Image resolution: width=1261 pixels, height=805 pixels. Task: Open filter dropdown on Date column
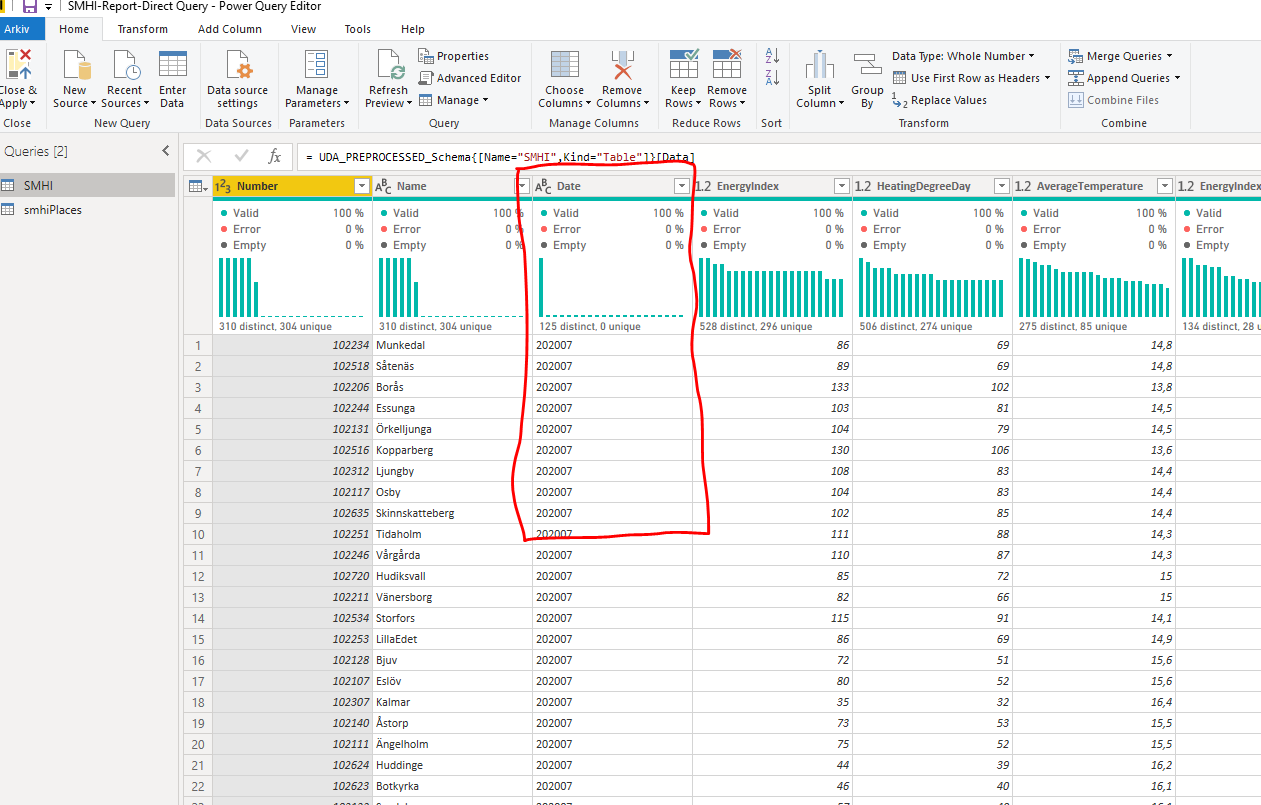tap(682, 186)
